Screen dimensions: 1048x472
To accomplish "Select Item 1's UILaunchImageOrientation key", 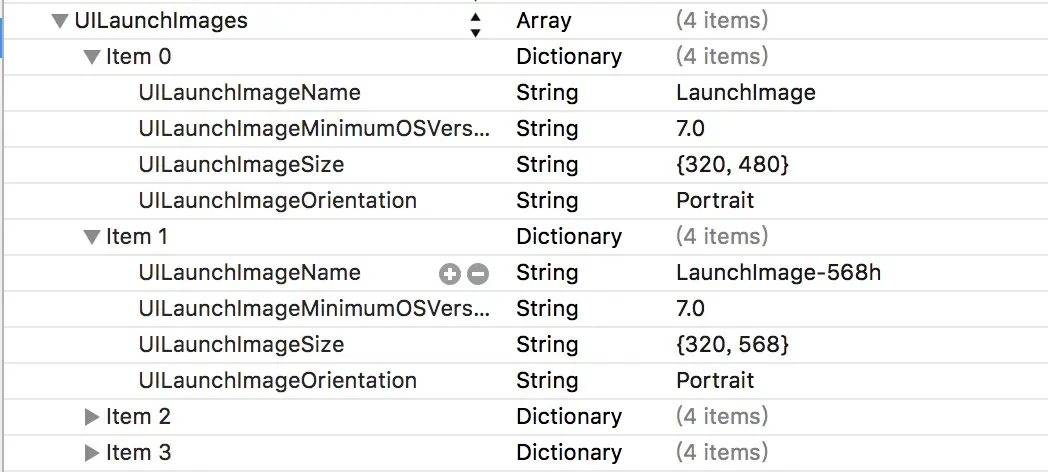I will coord(278,381).
